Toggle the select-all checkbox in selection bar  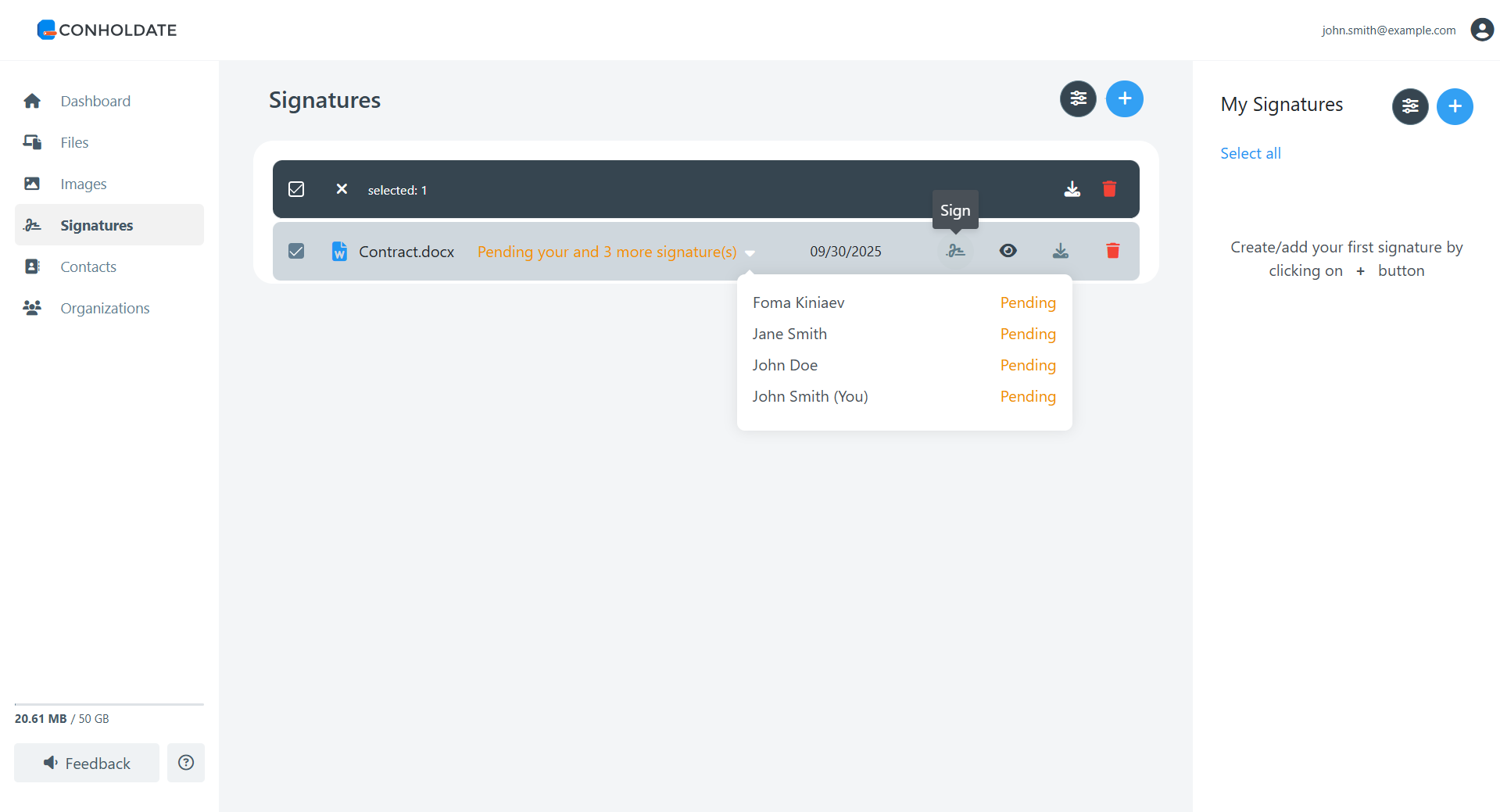pyautogui.click(x=296, y=189)
